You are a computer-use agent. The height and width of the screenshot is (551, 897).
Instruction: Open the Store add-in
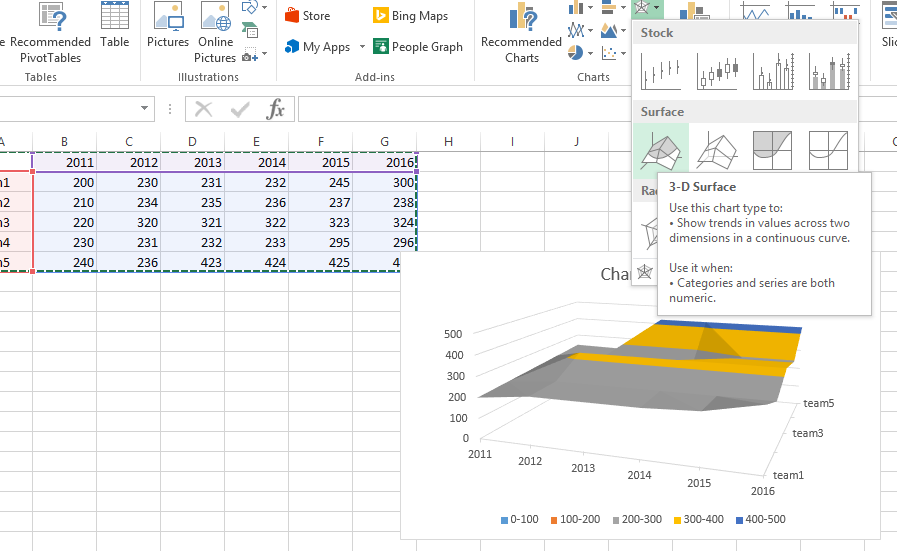coord(308,15)
